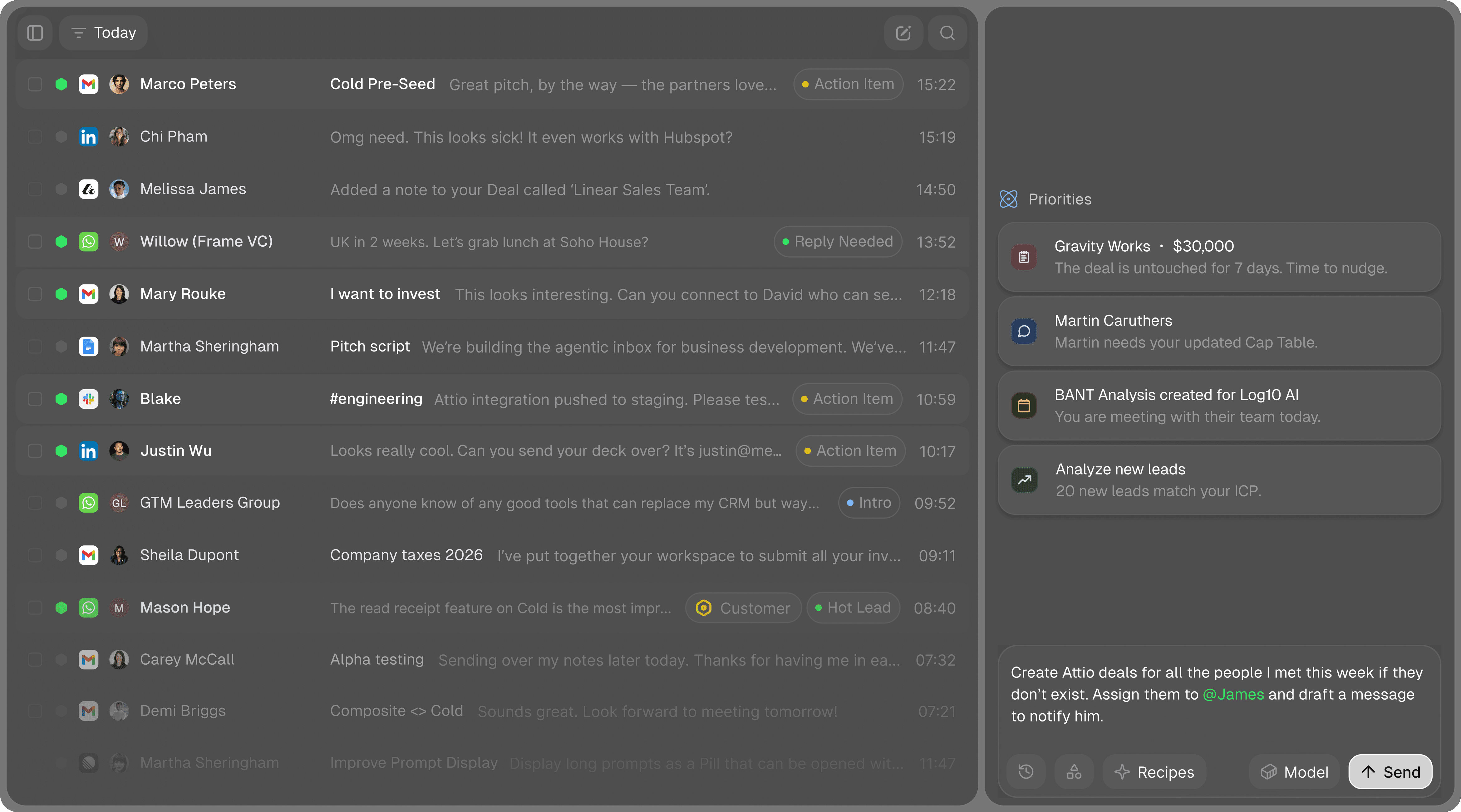This screenshot has height=812, width=1461.
Task: Click the compose new message icon
Action: coord(903,33)
